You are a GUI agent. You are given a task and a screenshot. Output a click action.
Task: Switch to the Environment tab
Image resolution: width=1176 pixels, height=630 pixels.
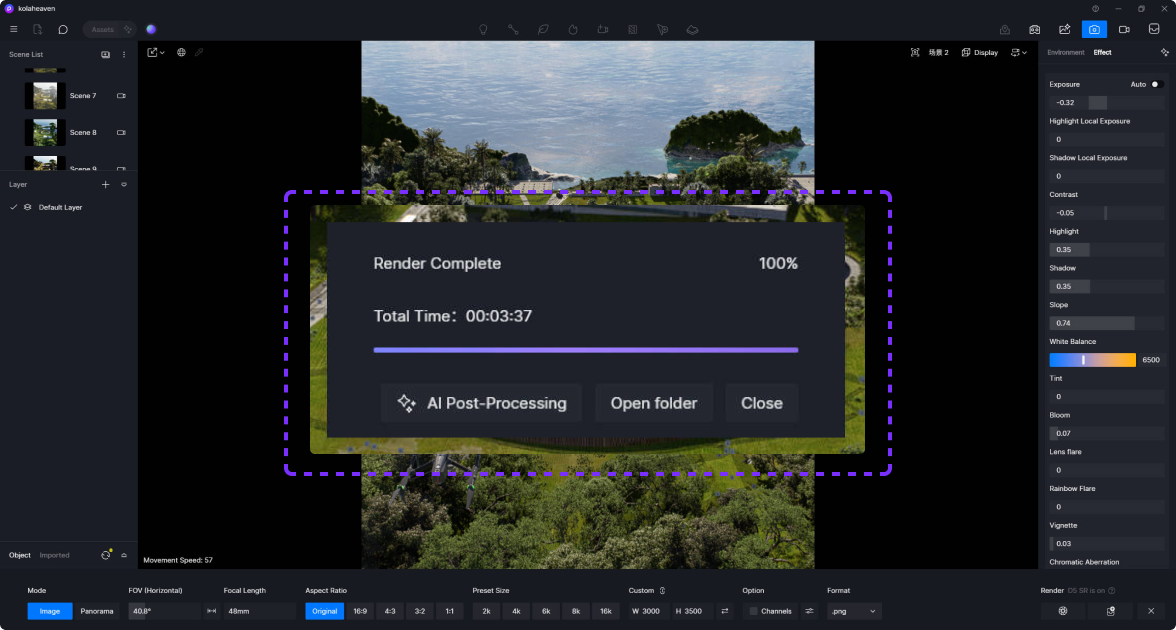(1066, 52)
